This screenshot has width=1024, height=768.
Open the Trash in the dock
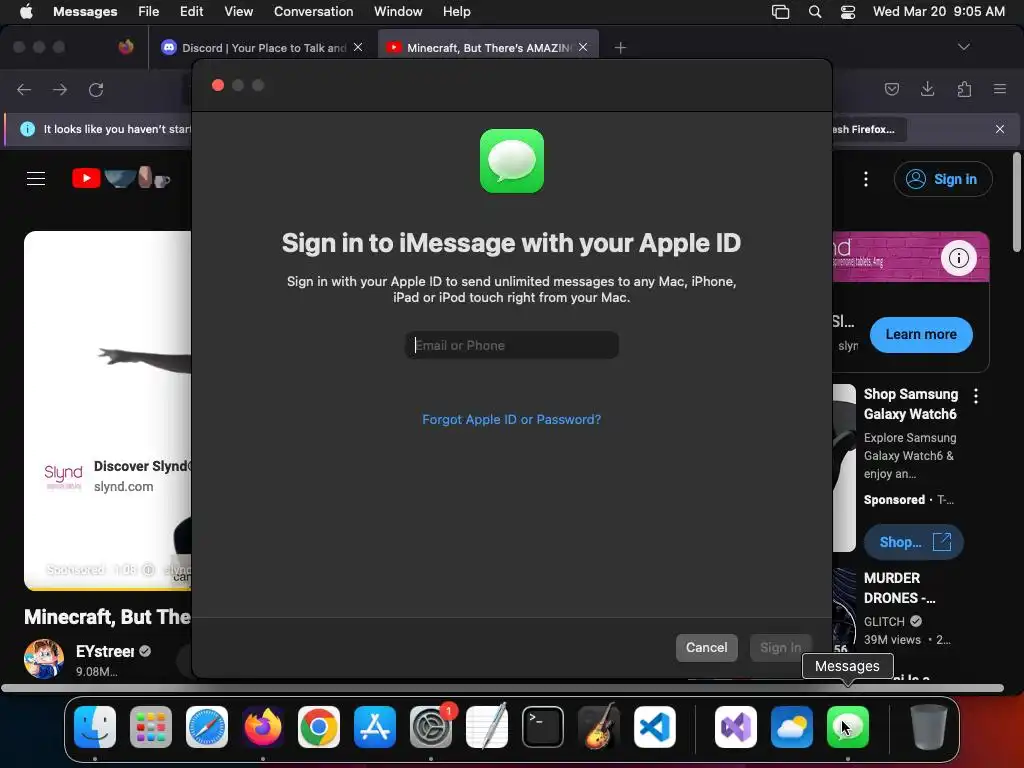(929, 727)
